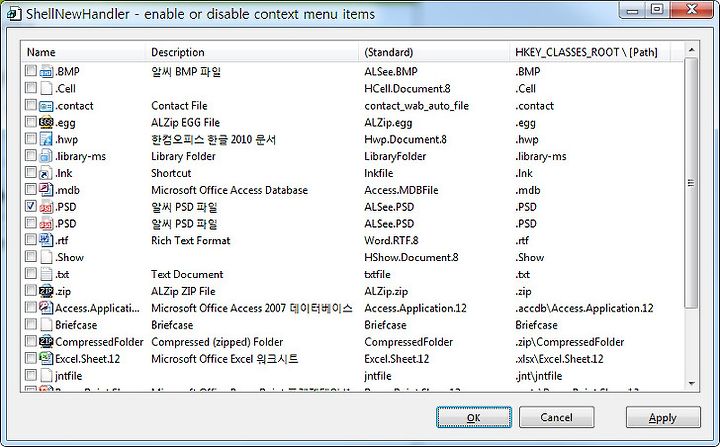
Task: Tick the .contact checkbox
Action: coord(31,105)
